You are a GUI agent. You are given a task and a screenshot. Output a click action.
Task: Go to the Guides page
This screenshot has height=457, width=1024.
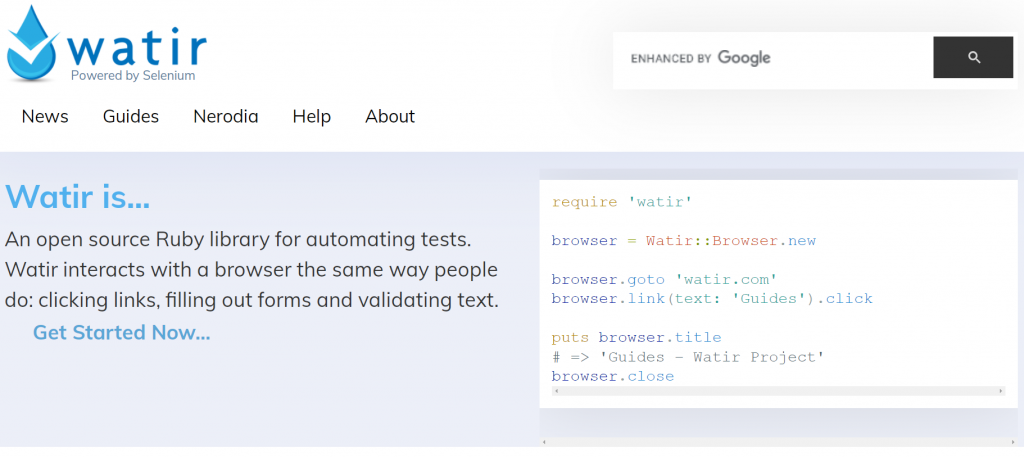[131, 116]
